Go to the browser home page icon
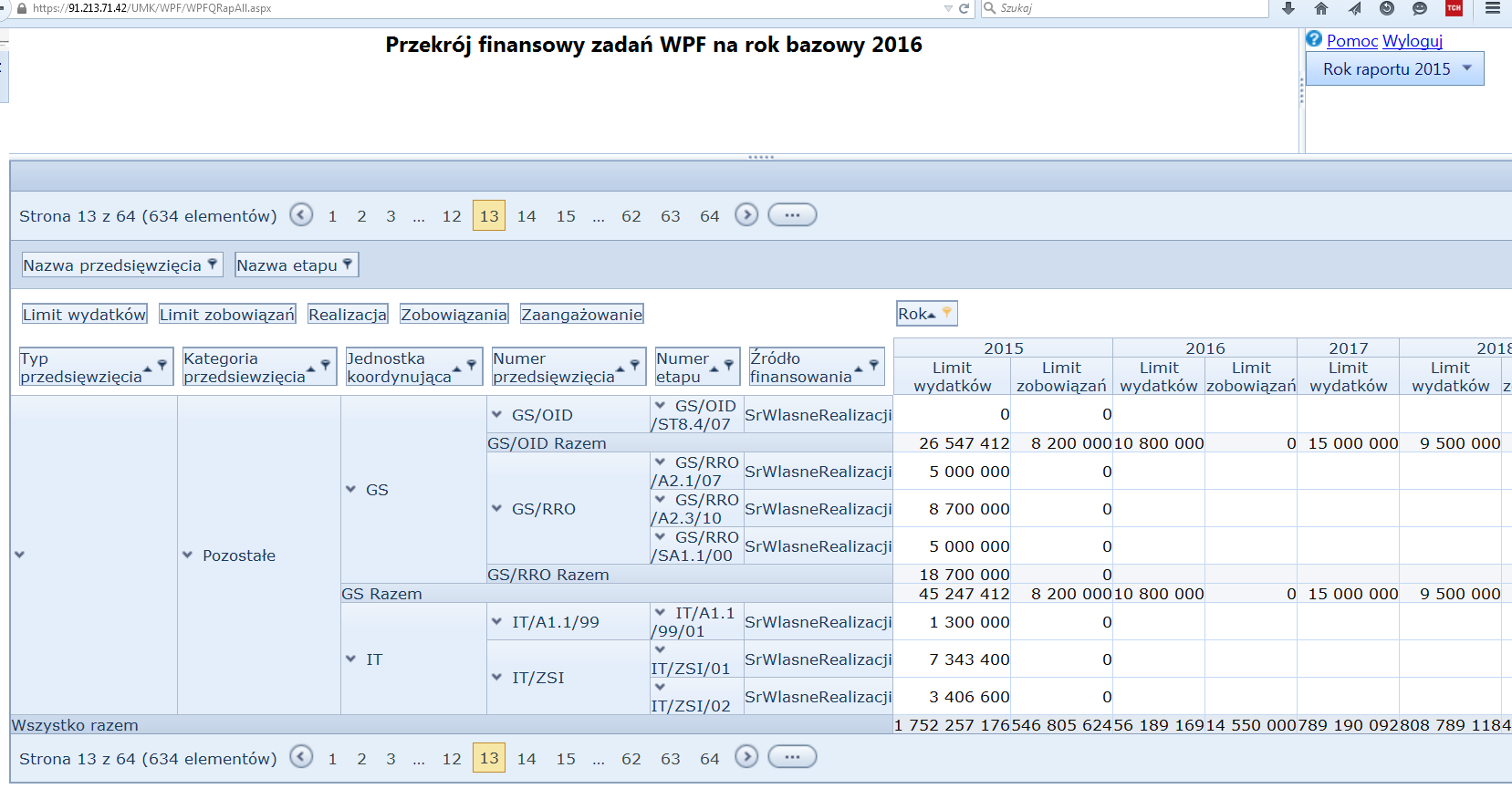Image resolution: width=1512 pixels, height=789 pixels. (1321, 8)
